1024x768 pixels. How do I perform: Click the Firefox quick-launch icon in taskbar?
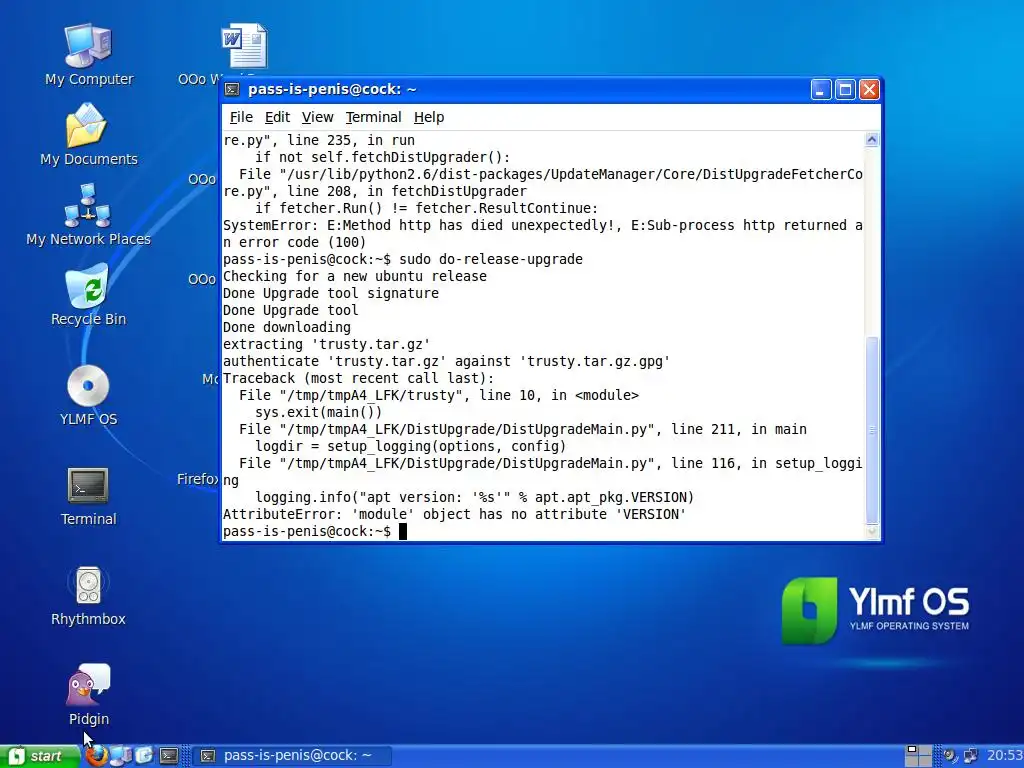click(x=97, y=756)
